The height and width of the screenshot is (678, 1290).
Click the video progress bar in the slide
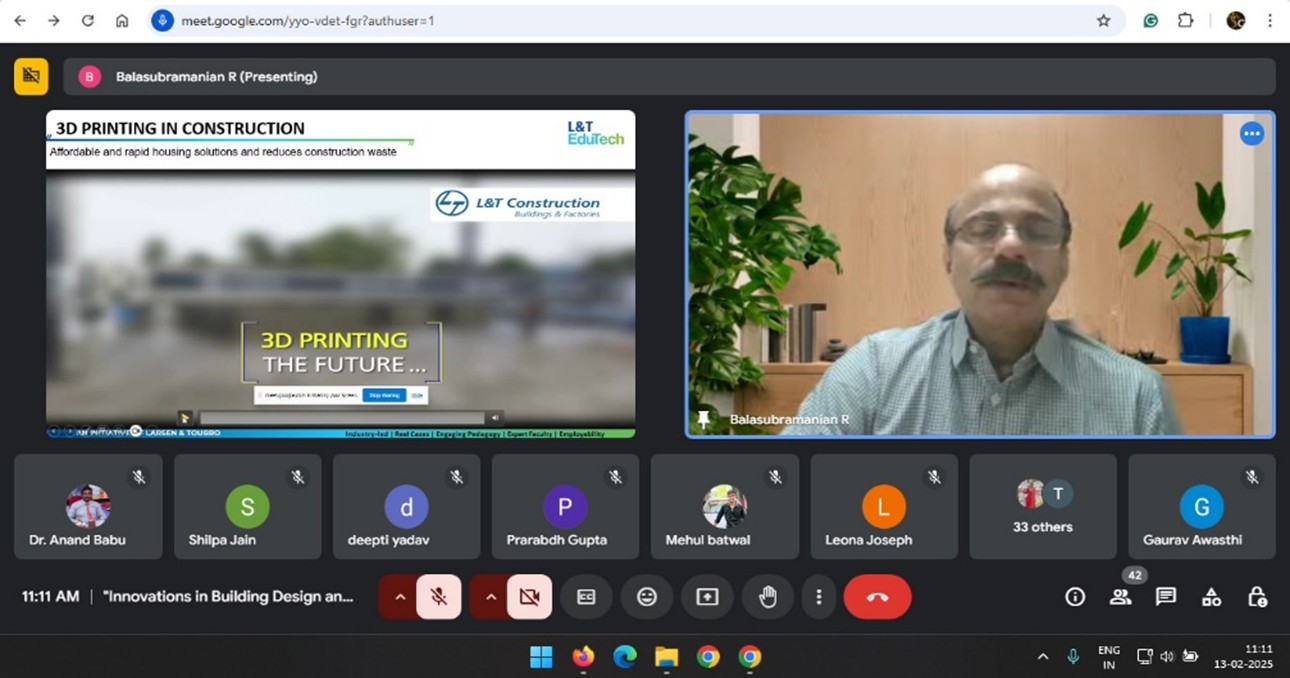[x=340, y=418]
